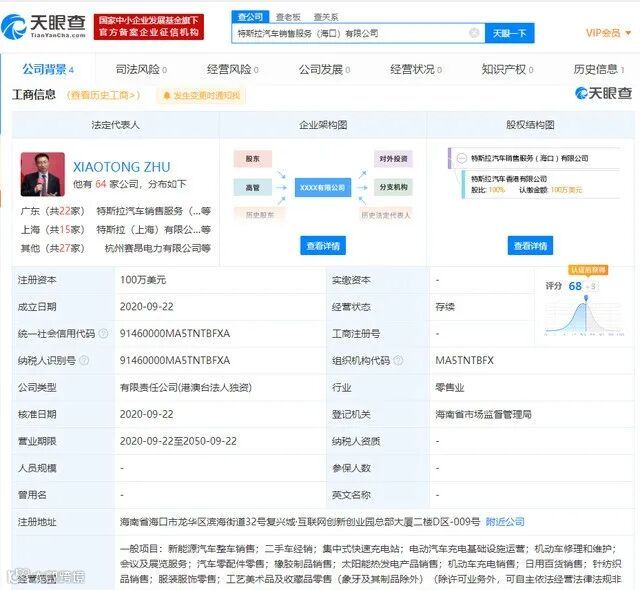Screen dimensions: 640x590
Task: Click the help icon beside 统一社会信用代码
Action: (103, 333)
